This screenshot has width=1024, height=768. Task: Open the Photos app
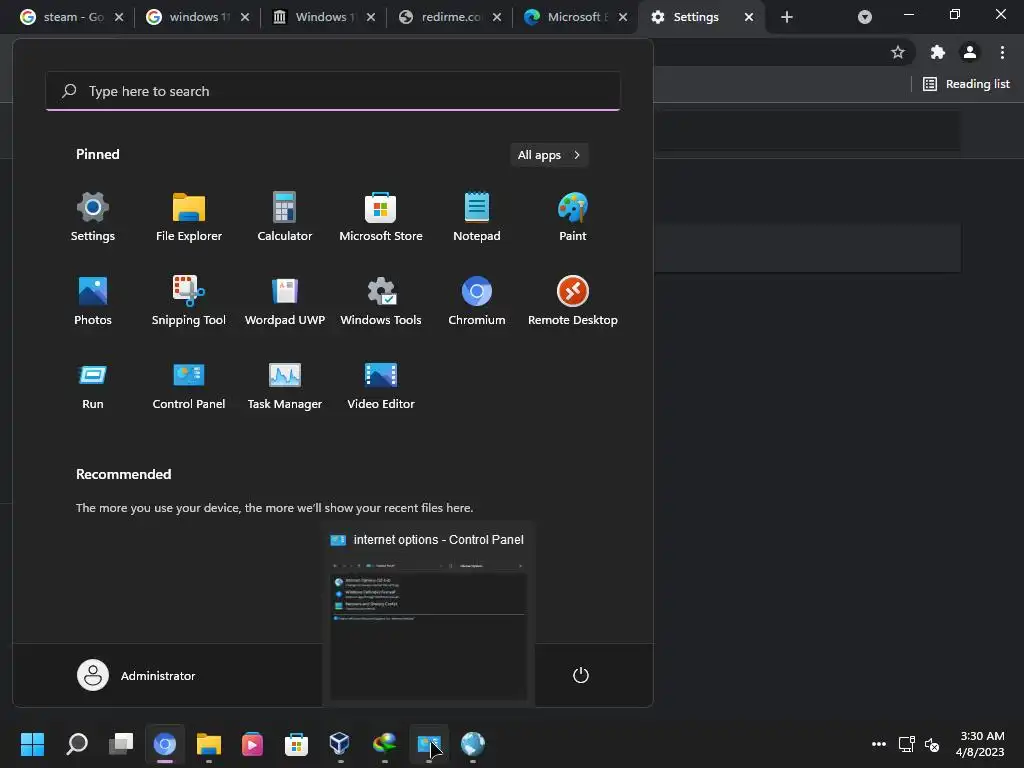point(92,300)
